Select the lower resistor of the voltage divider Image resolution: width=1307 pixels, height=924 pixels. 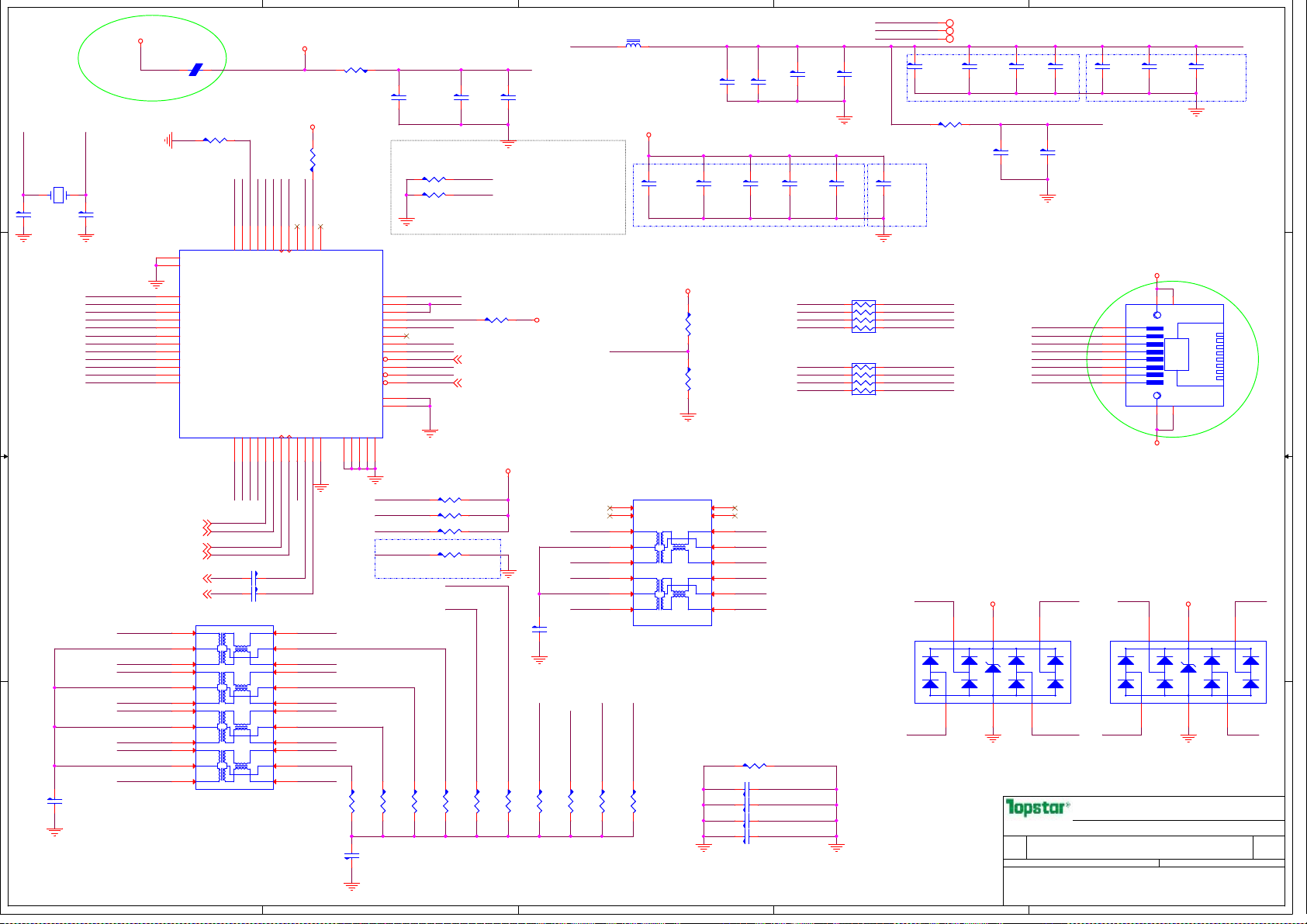click(688, 379)
